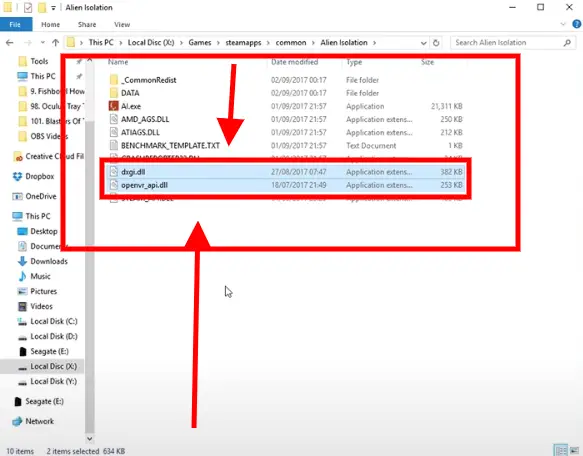This screenshot has height=456, width=583.
Task: Open Local Disk (D:) drive
Action: pyautogui.click(x=54, y=337)
